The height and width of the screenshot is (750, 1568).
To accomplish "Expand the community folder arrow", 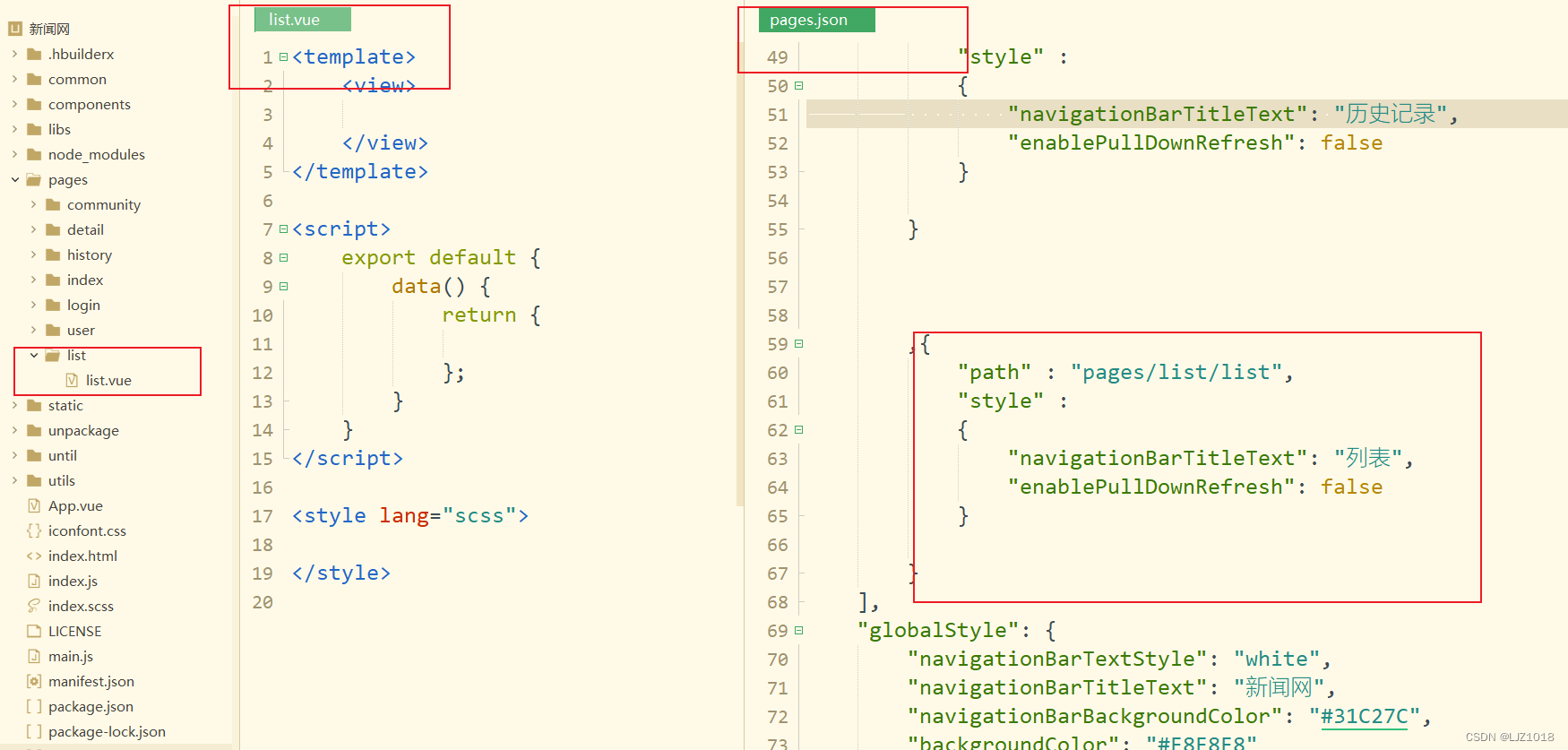I will [33, 204].
